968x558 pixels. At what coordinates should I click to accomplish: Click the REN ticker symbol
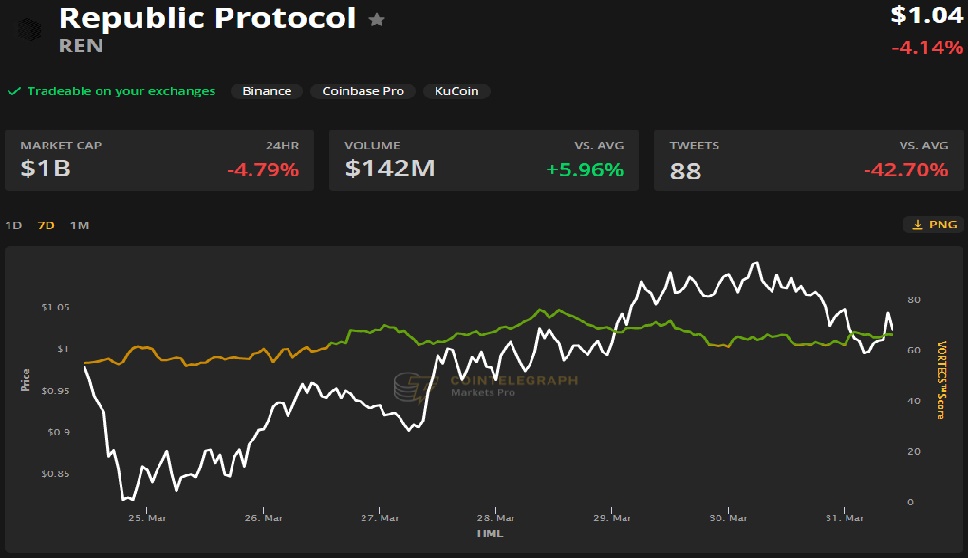pos(81,46)
